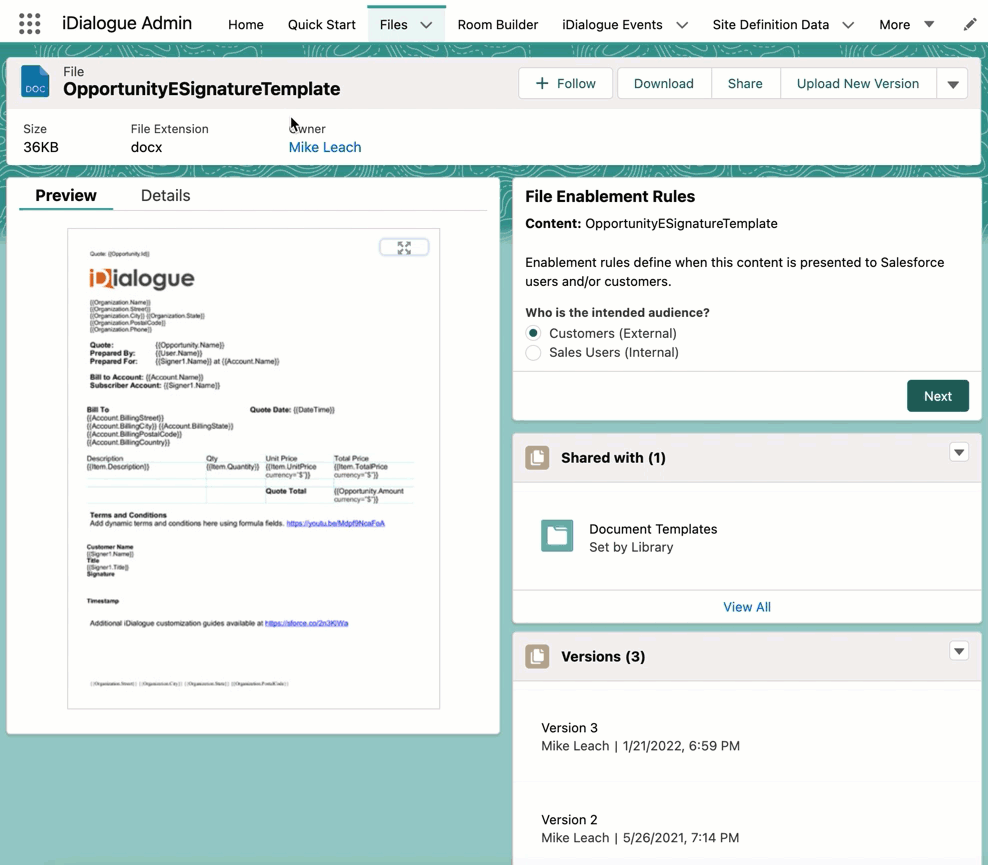Click the Versions panel icon
Viewport: 988px width, 865px height.
coord(537,656)
